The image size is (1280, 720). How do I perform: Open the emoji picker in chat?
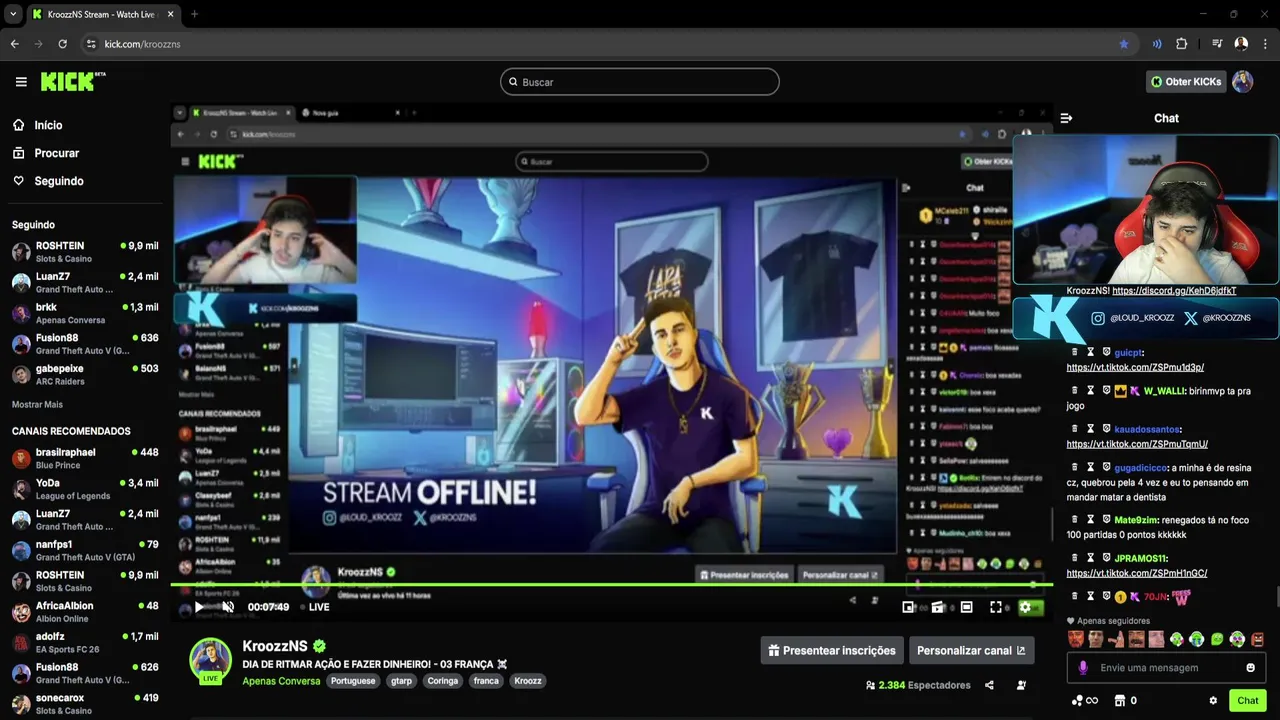(x=1250, y=668)
